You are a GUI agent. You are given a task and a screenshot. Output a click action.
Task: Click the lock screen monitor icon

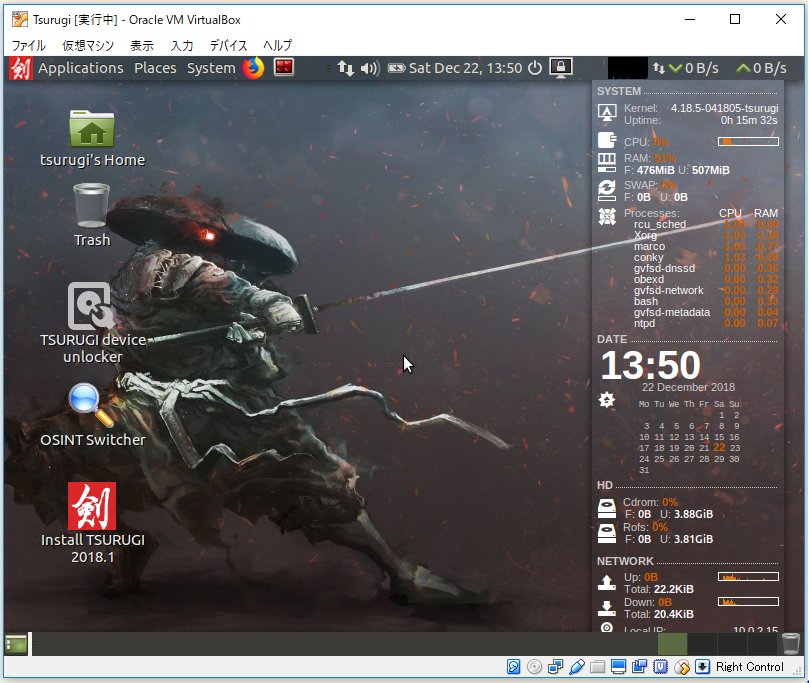(561, 68)
